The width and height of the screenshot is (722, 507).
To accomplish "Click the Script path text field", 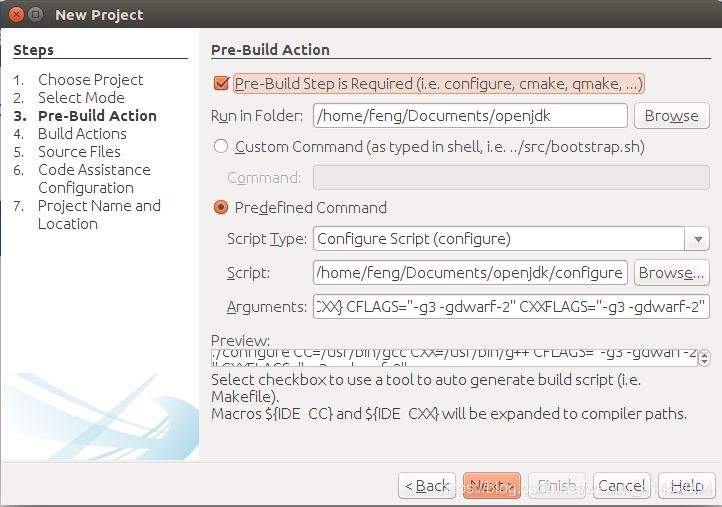I will tap(470, 273).
